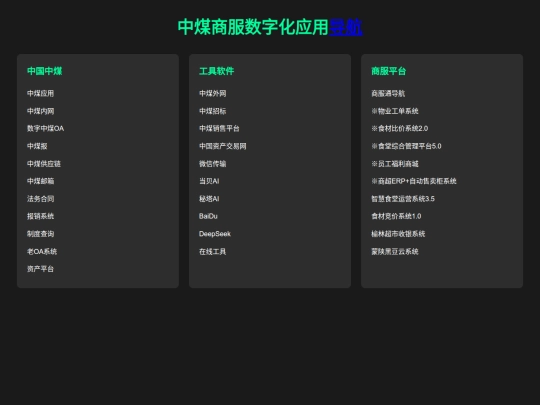The width and height of the screenshot is (540, 405).
Task: Open the 中煤应用 link
Action: pos(40,93)
